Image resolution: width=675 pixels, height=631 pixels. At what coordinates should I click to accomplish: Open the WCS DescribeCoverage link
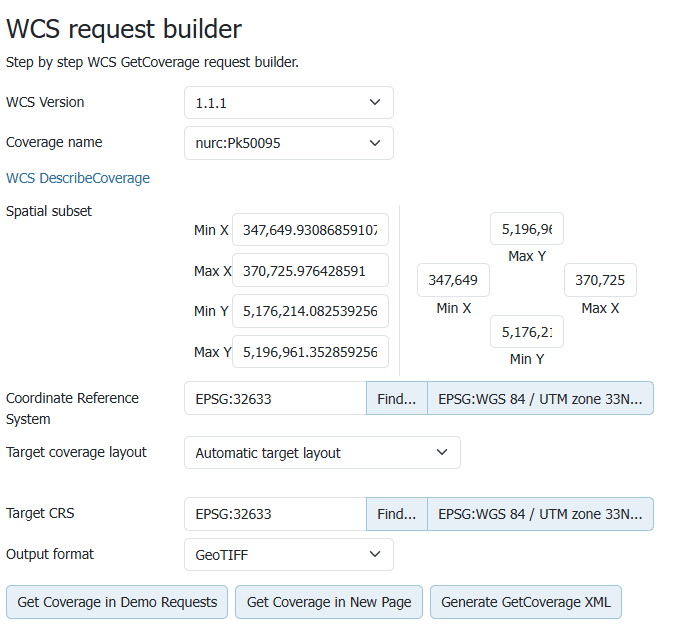78,178
